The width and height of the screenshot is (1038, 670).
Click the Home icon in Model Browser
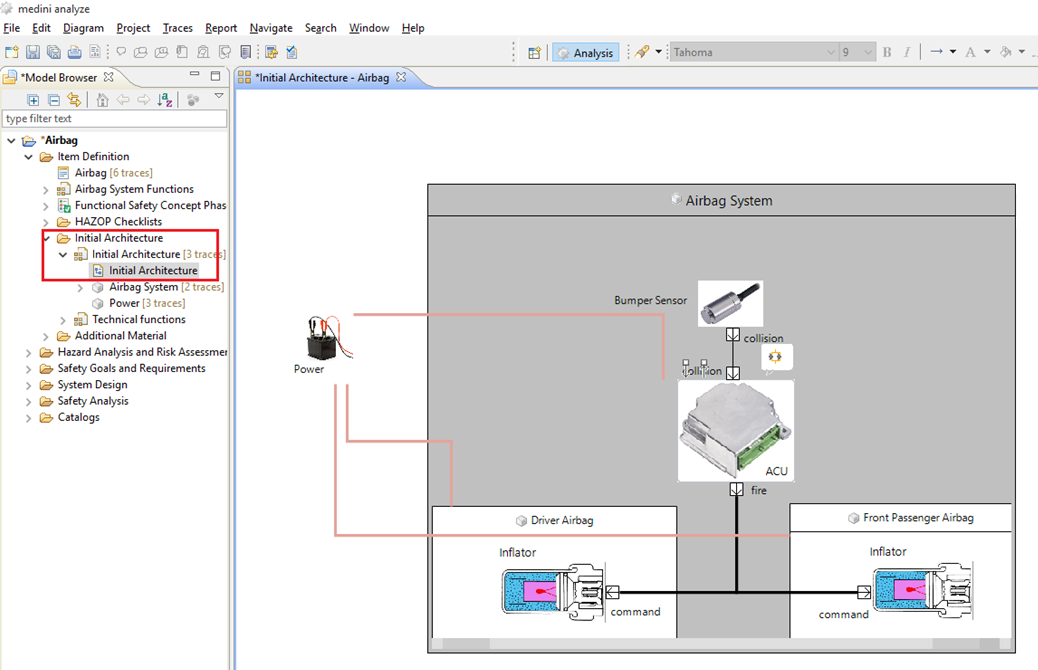(x=102, y=99)
